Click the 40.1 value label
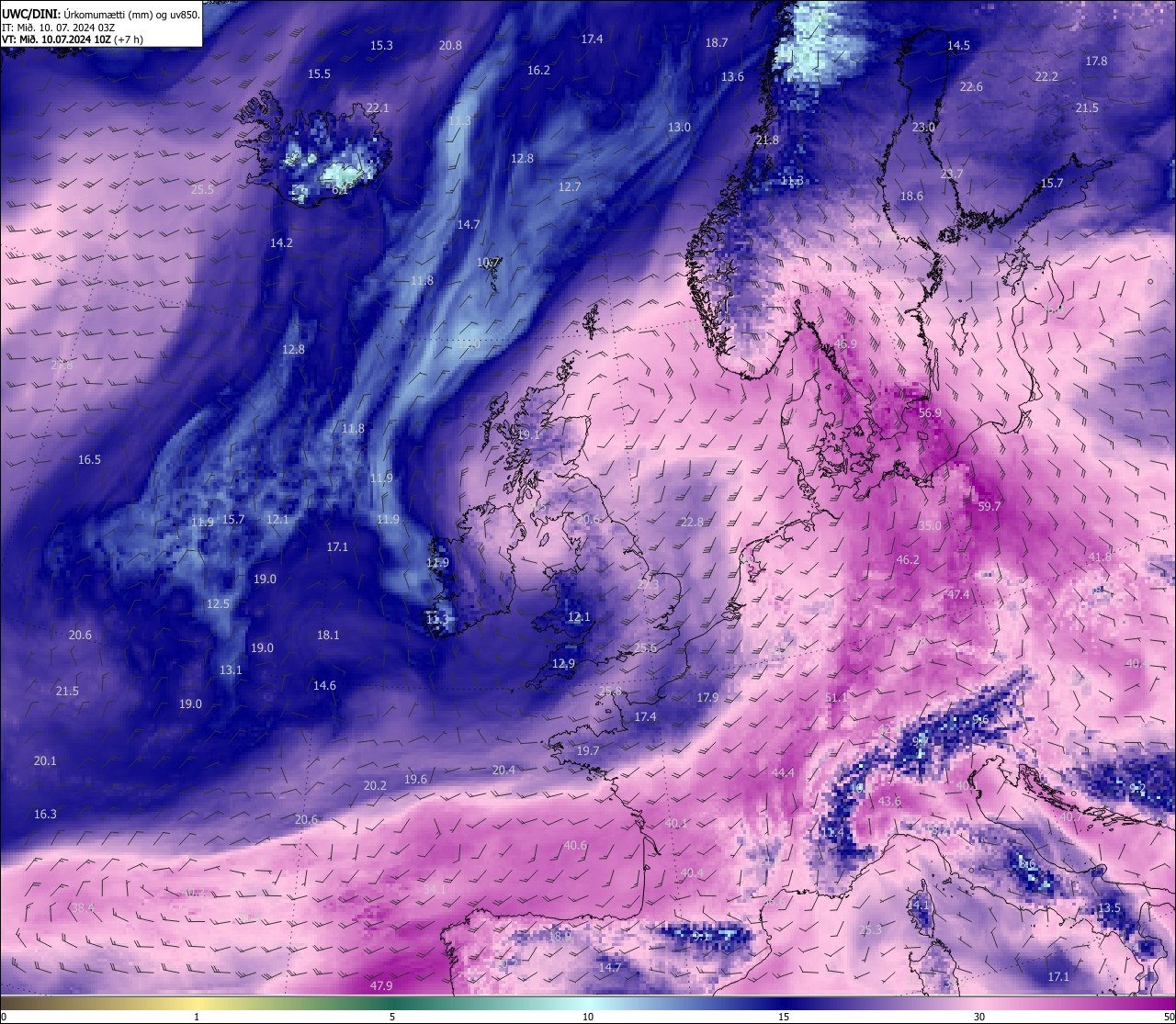Screen dimensions: 1176x1024 coord(676,824)
